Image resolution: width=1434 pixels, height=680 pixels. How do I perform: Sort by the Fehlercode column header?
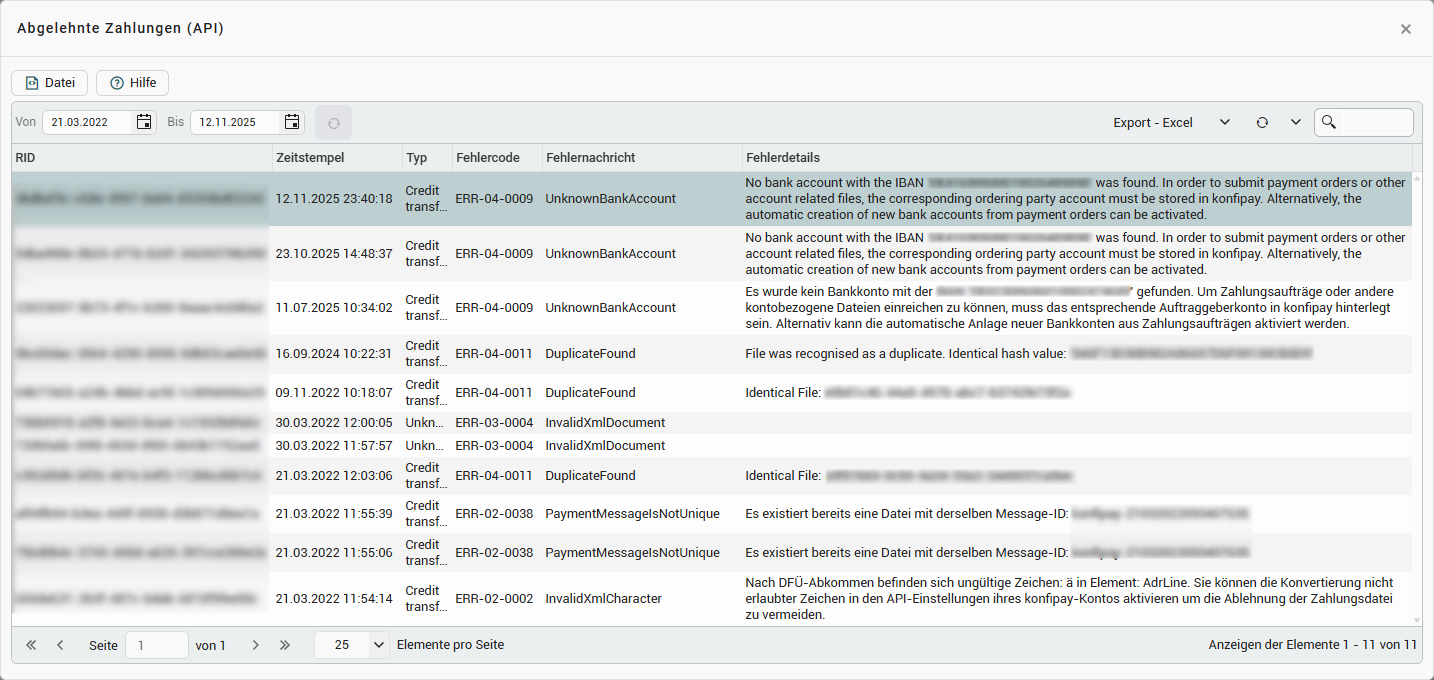pyautogui.click(x=497, y=158)
